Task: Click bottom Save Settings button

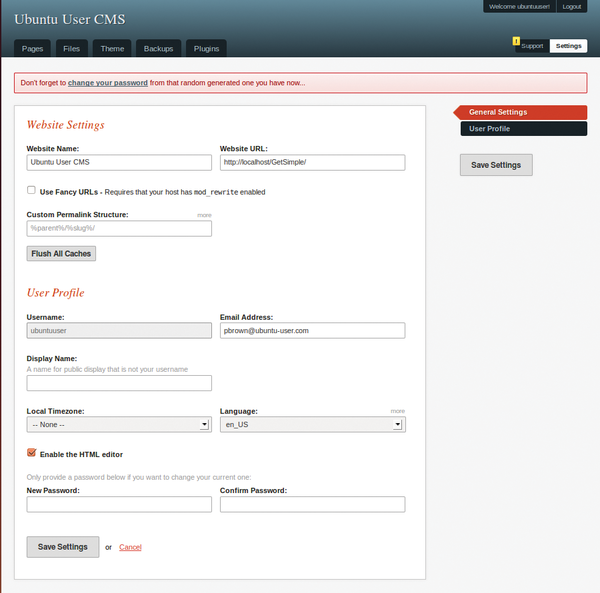Action: [63, 547]
